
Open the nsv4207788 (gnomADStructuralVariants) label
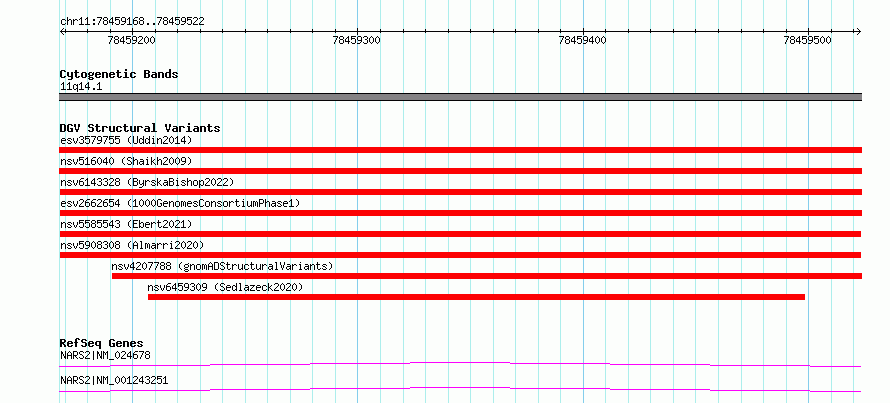coord(222,266)
